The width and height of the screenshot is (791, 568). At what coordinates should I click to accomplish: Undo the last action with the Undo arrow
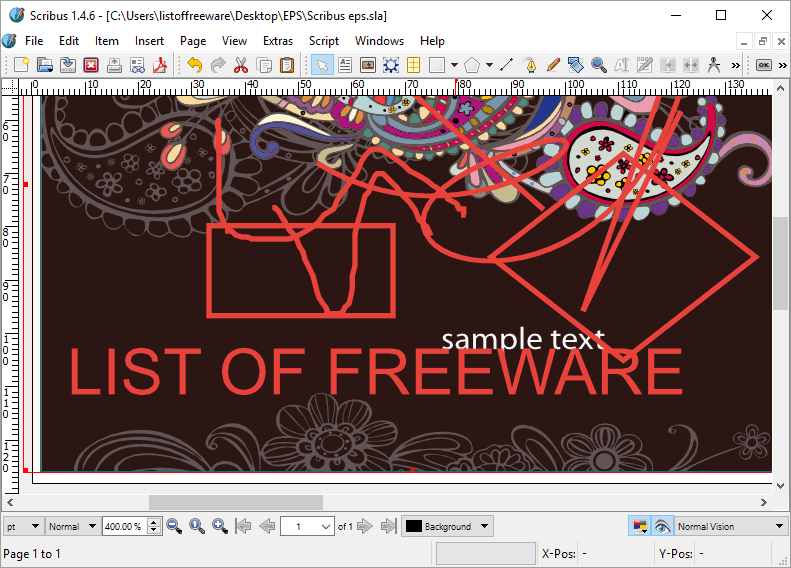point(194,65)
